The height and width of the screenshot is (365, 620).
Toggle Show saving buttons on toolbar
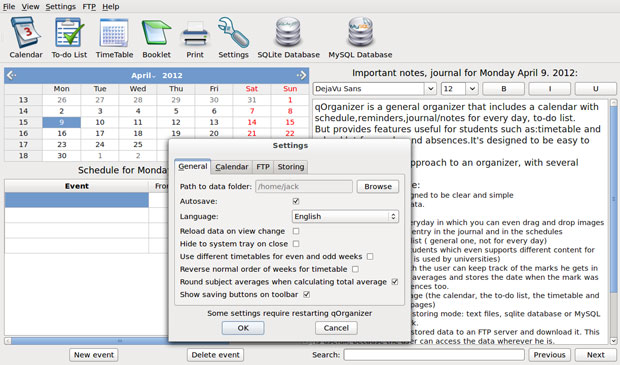306,294
